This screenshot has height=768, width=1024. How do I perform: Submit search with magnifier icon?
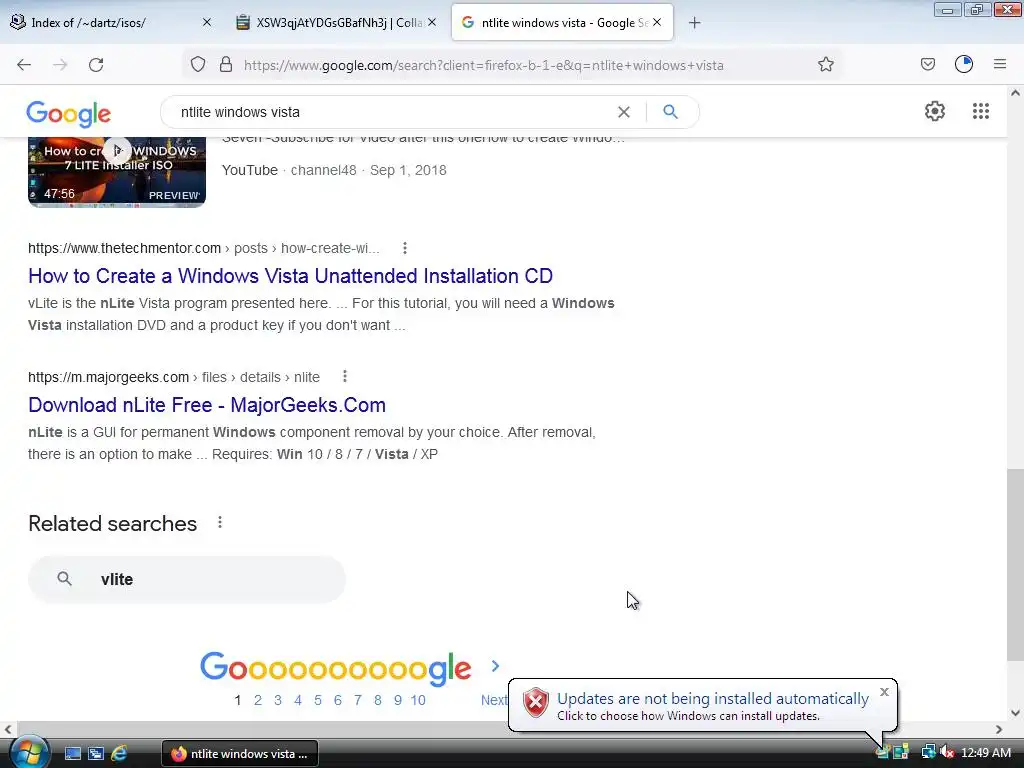[670, 112]
